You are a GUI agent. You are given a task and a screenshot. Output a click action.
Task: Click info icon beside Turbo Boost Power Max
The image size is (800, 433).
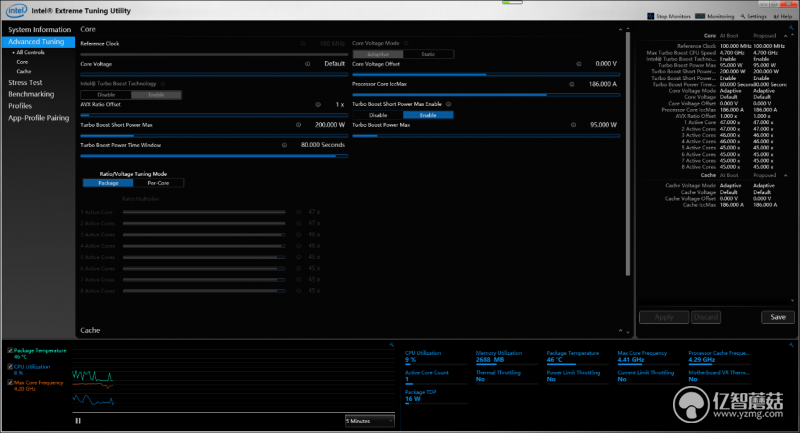[573, 125]
